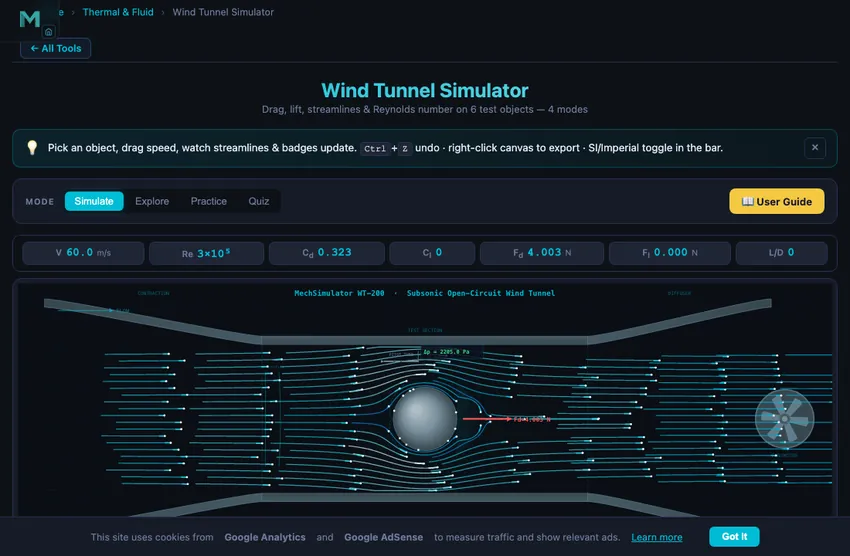
Task: Click the sphere test object in tunnel
Action: (424, 419)
